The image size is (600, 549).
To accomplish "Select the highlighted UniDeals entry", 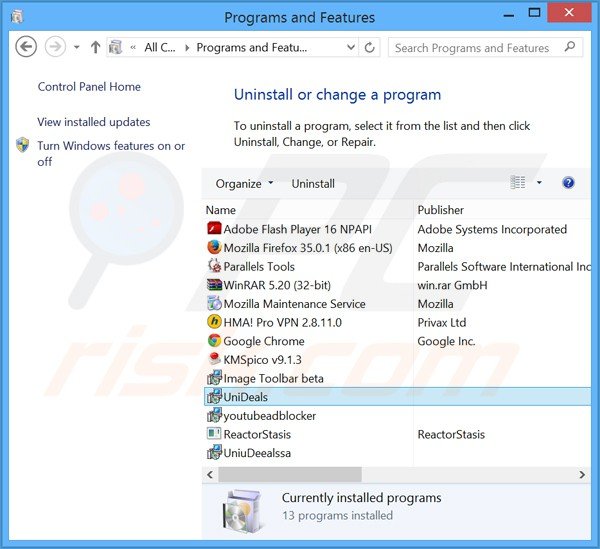I will 397,397.
